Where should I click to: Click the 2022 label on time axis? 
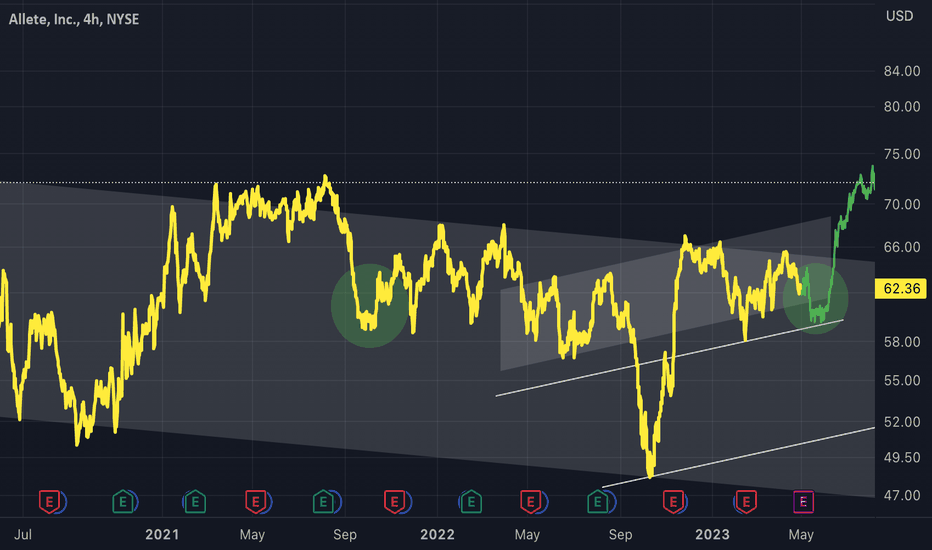(437, 535)
